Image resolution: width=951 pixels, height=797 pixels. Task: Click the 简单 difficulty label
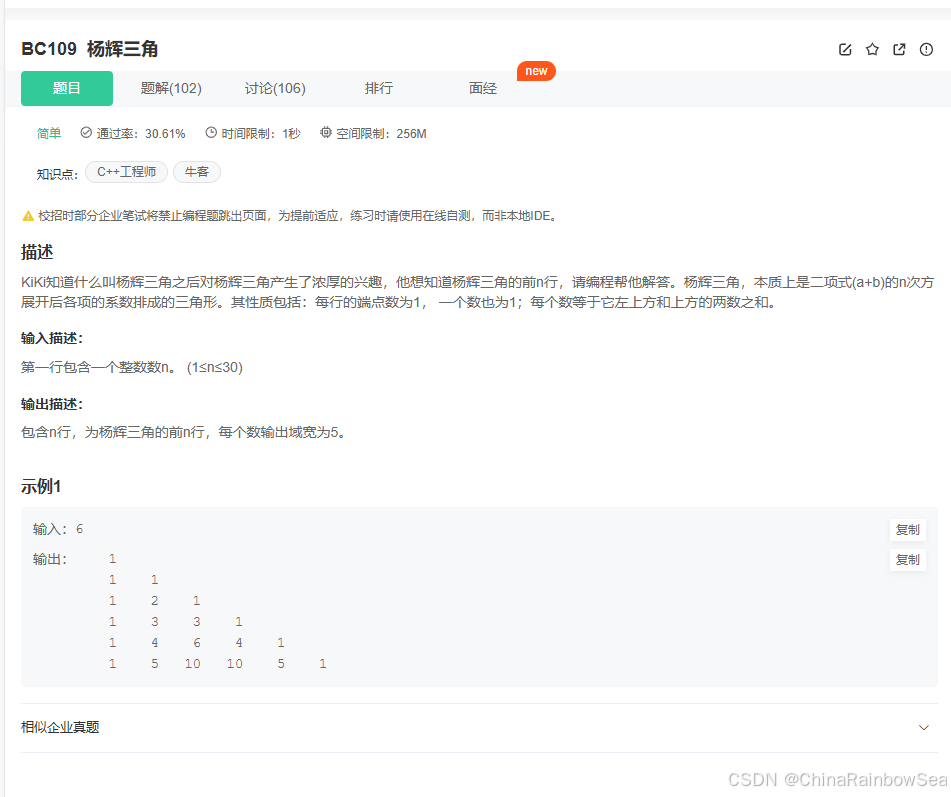point(49,133)
